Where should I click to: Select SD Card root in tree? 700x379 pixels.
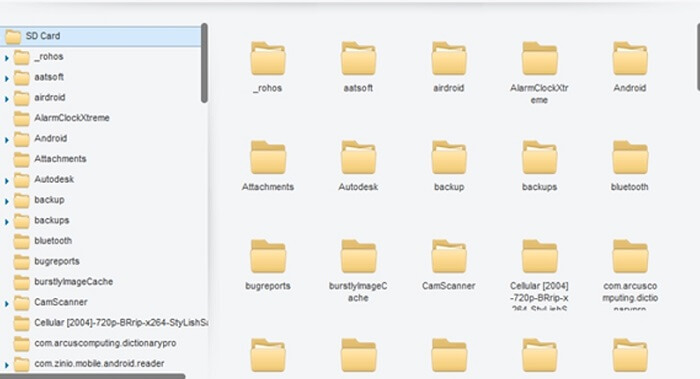coord(101,36)
